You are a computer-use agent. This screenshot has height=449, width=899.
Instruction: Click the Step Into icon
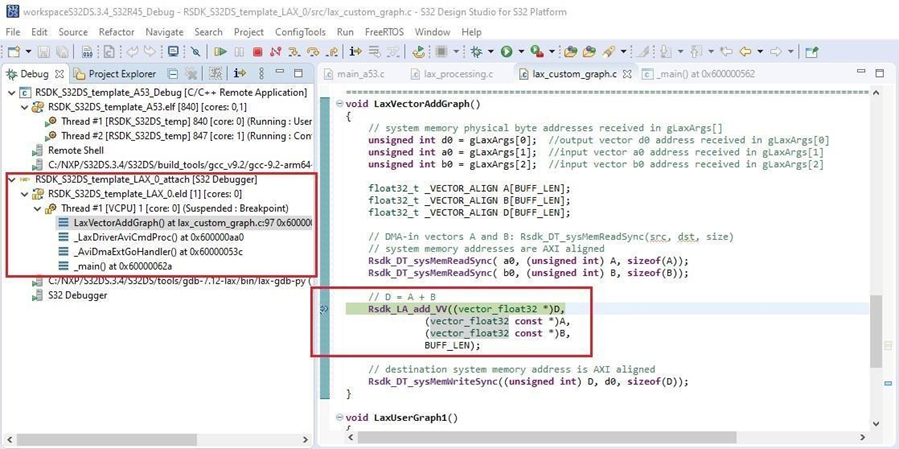click(294, 52)
